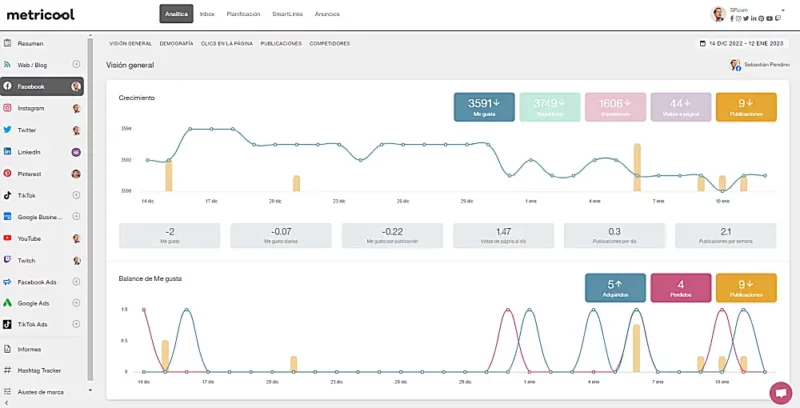Open the Planificación tab
Viewport: 800px width, 408px height.
pyautogui.click(x=243, y=14)
